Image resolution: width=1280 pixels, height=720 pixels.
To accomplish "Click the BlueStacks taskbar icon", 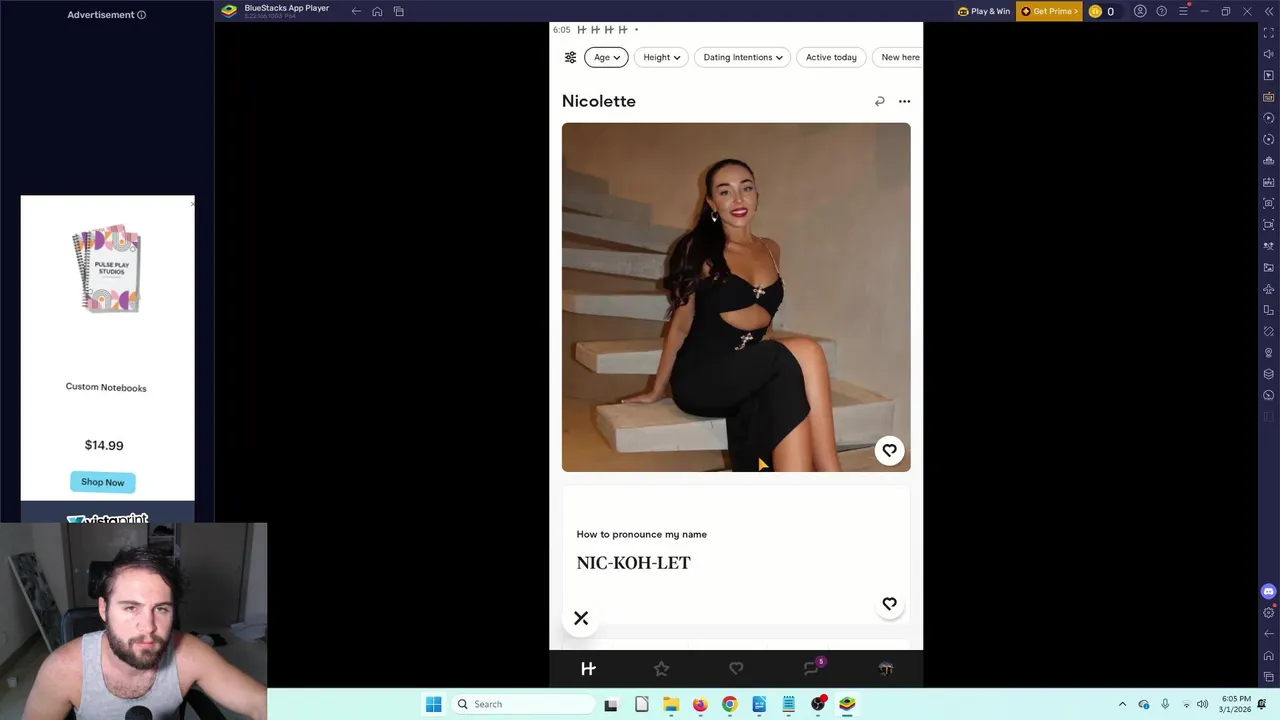I will click(x=847, y=704).
